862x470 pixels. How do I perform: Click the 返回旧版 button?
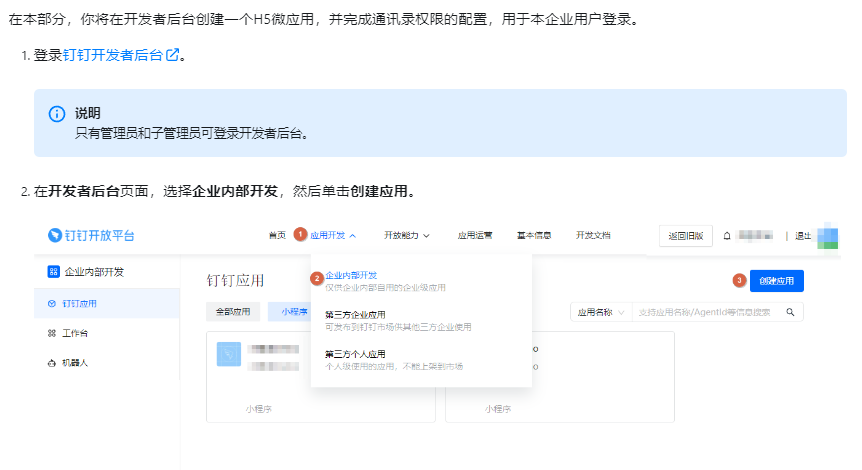[686, 236]
